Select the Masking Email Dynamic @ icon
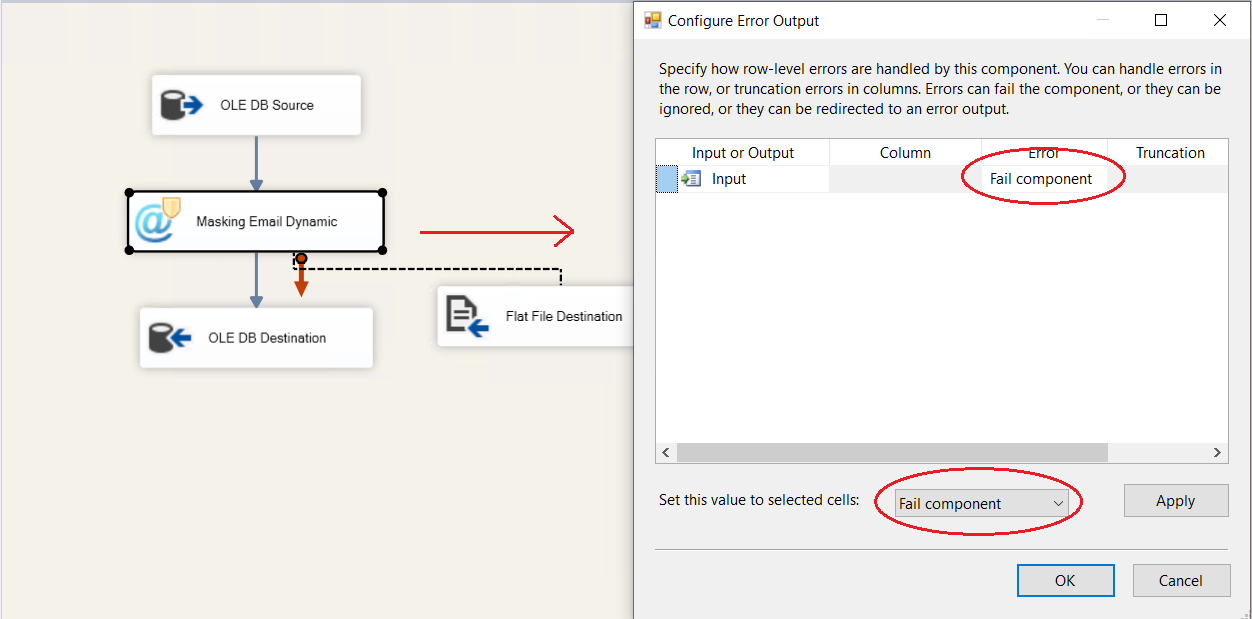The height and width of the screenshot is (619, 1252). coord(156,221)
